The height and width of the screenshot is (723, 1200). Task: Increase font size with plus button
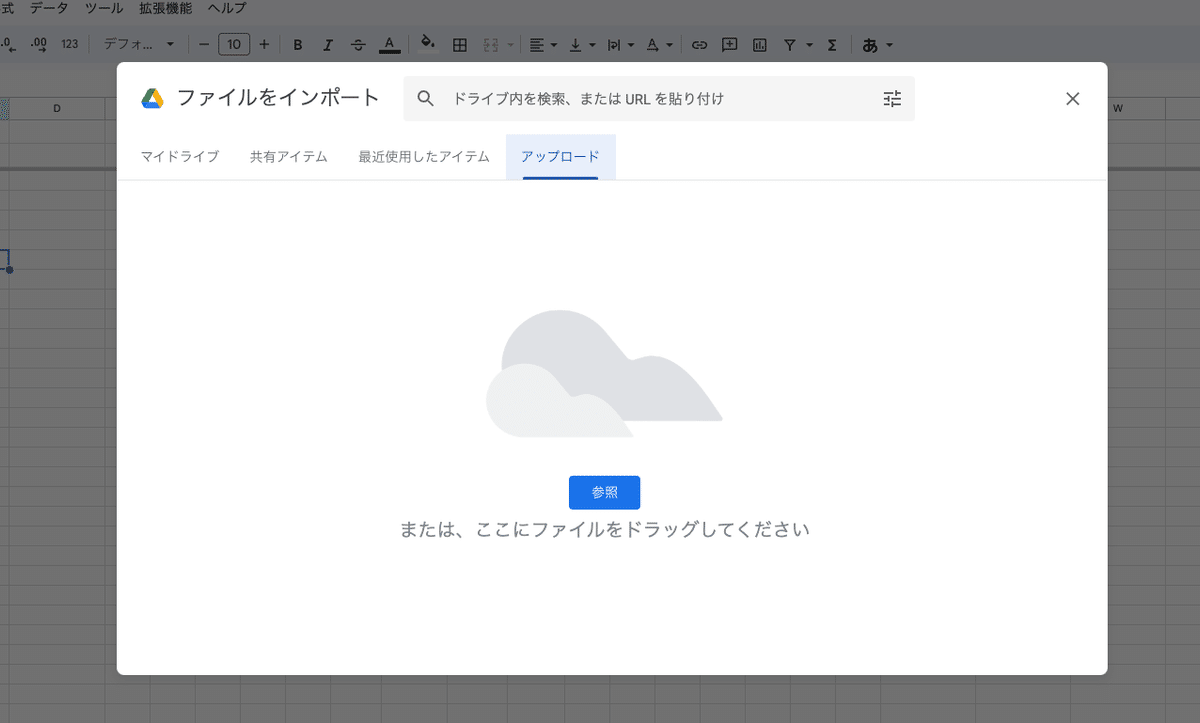click(x=264, y=44)
